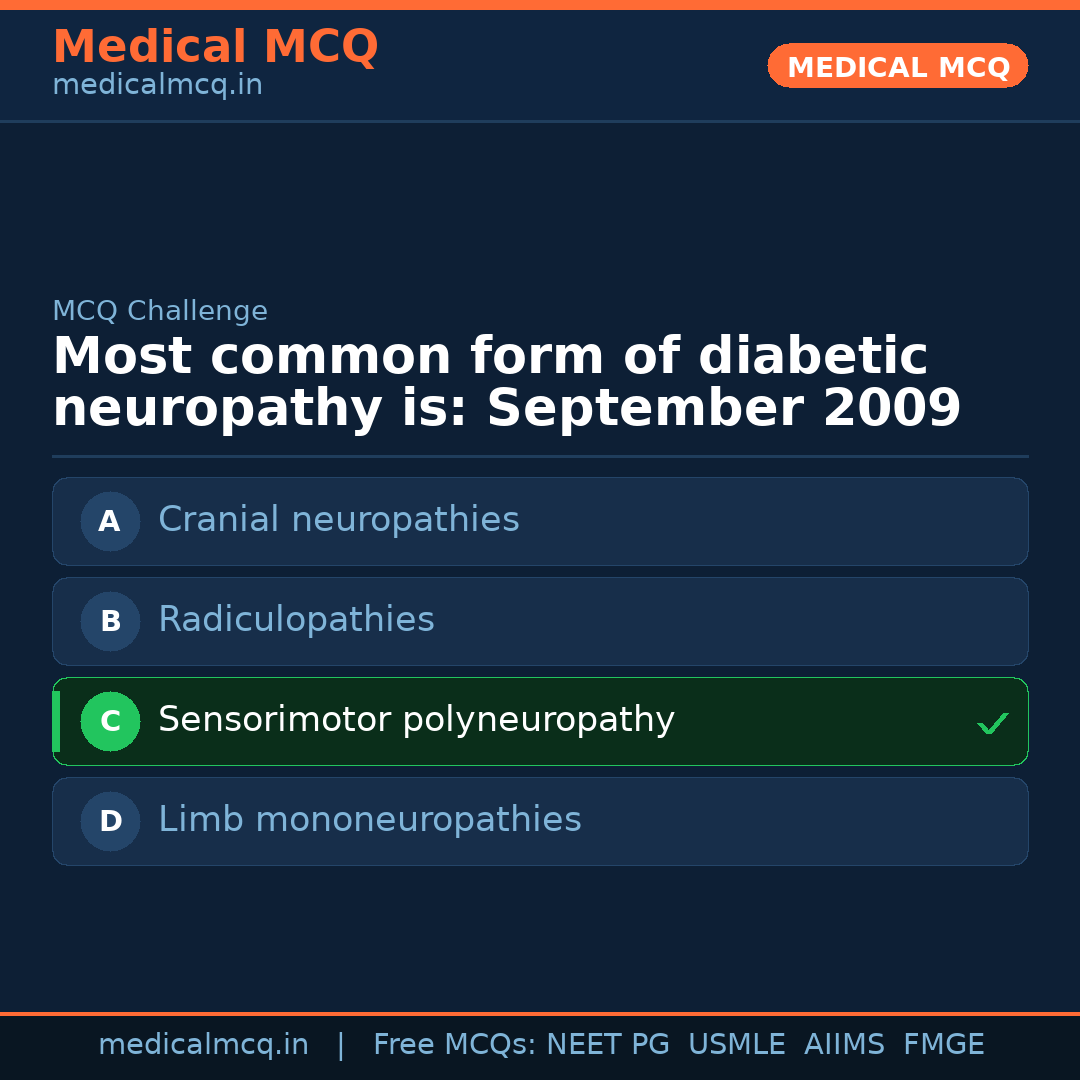Click the Free MCQs footer label
The height and width of the screenshot is (1080, 1080).
454,1045
